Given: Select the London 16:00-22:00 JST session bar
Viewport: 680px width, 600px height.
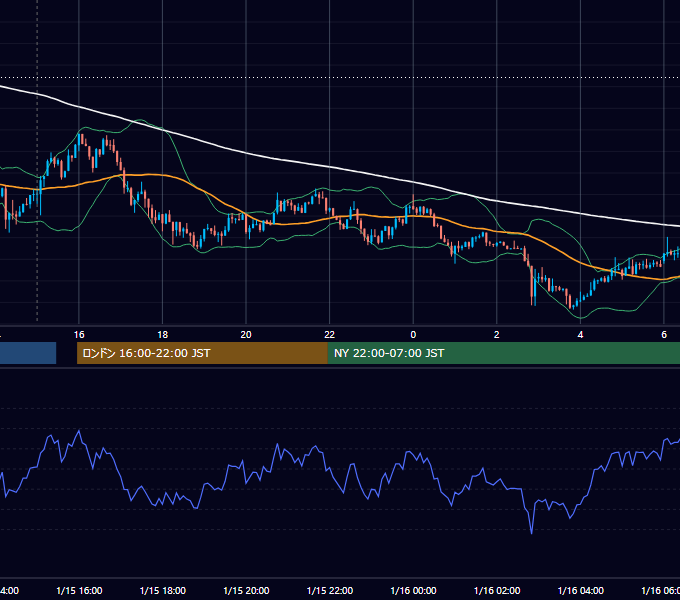Looking at the screenshot, I should click(202, 353).
